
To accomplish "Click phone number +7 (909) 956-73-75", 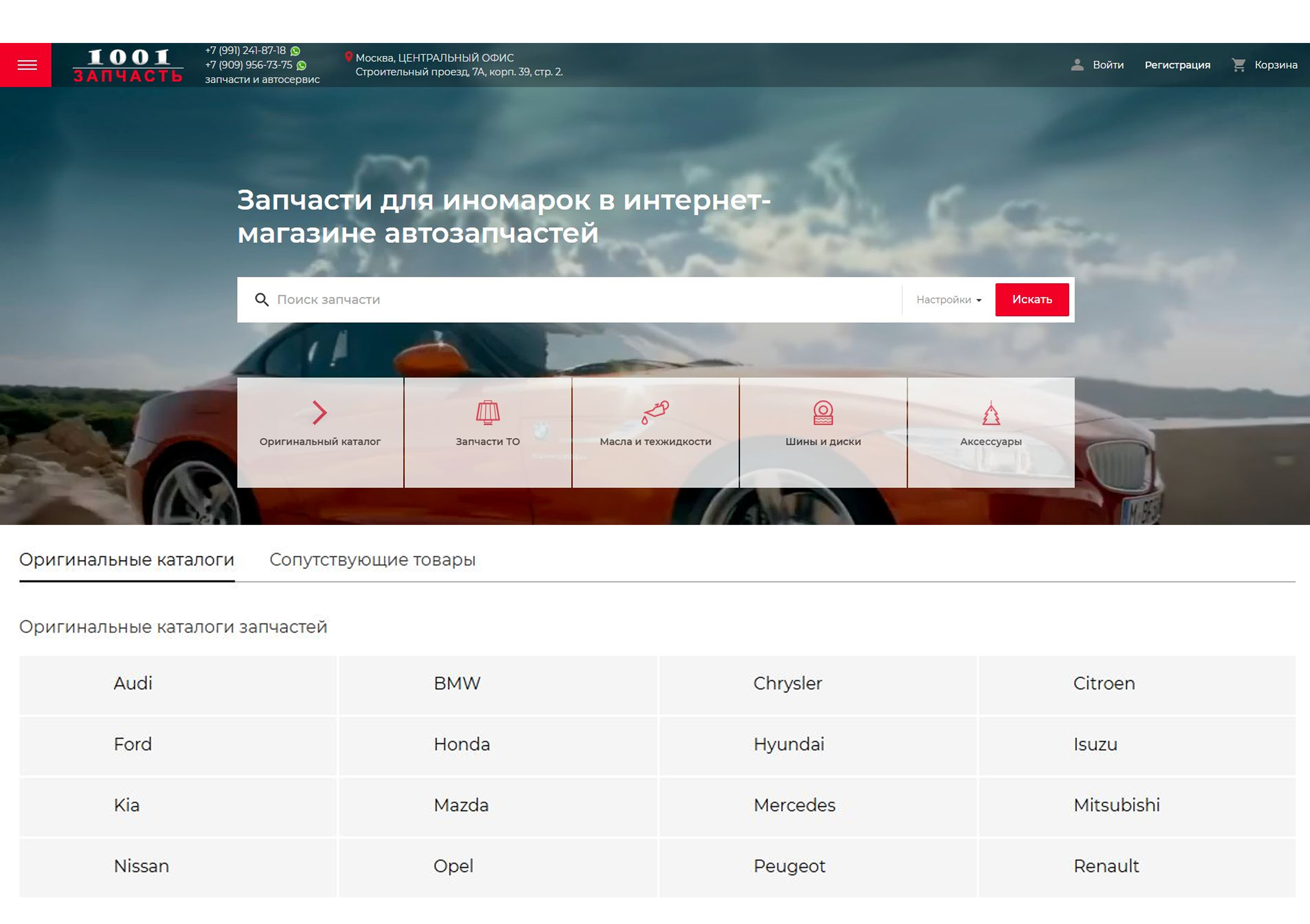I will coord(249,65).
